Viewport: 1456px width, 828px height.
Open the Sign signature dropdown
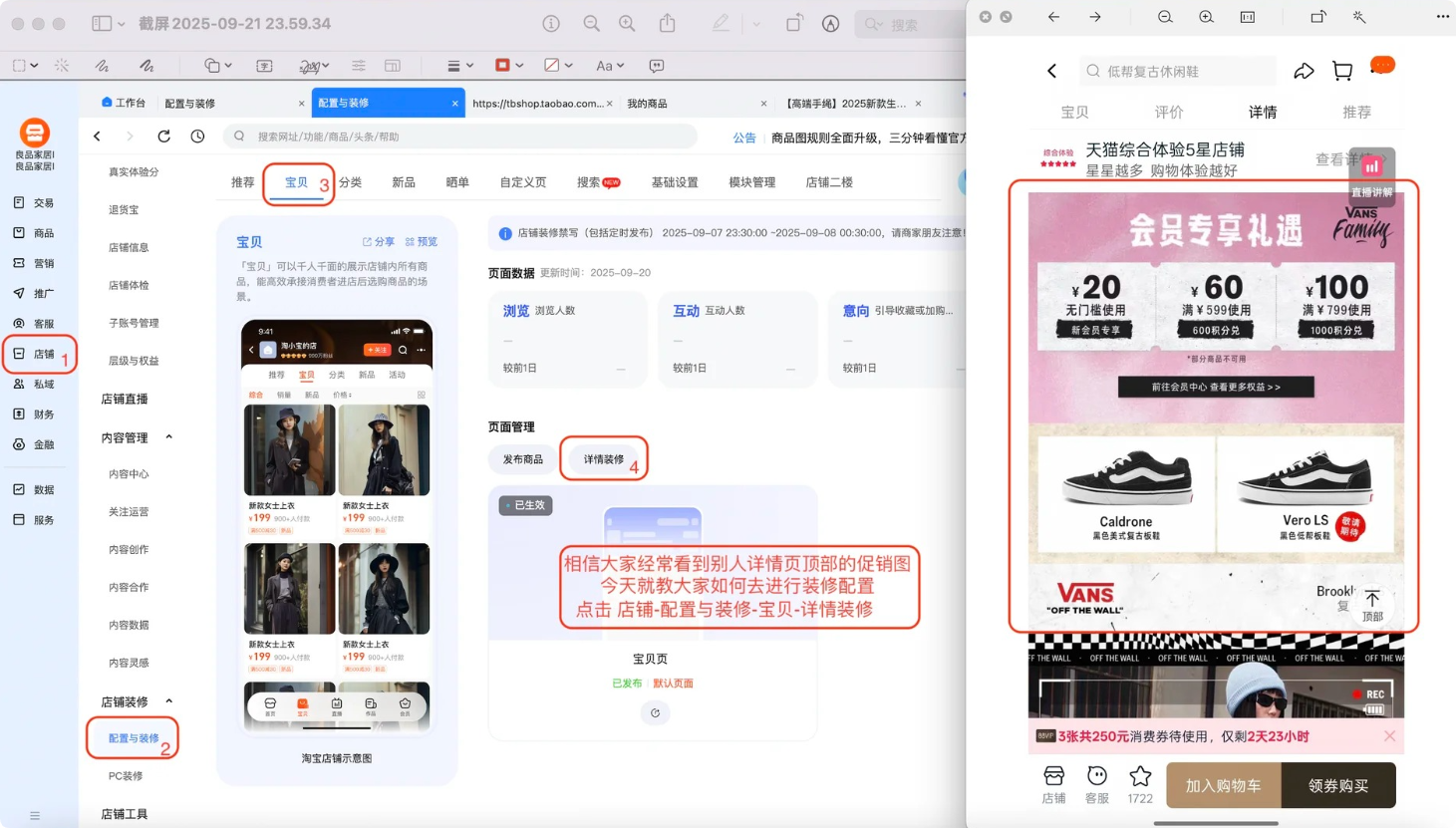(314, 66)
